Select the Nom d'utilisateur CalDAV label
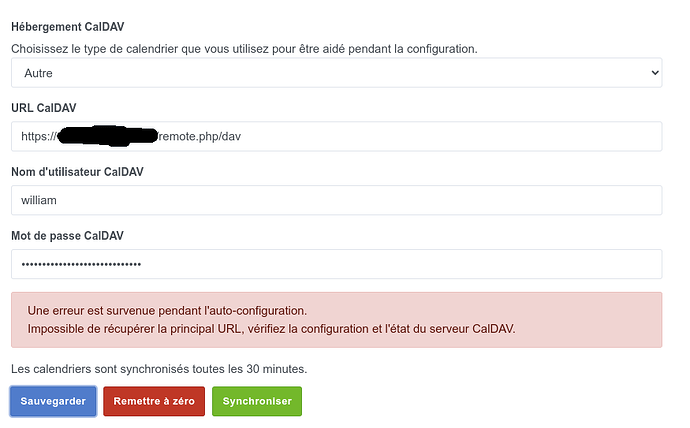690x428 pixels. click(x=77, y=172)
